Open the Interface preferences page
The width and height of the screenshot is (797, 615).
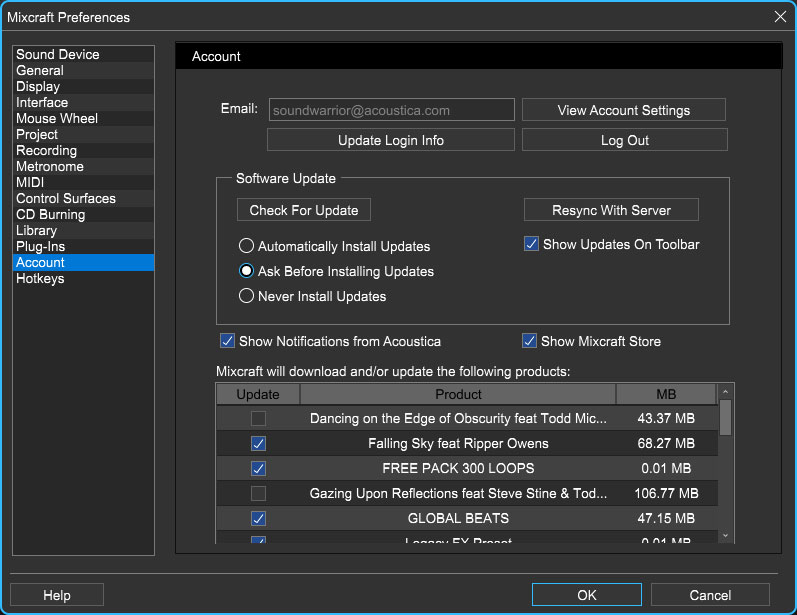[x=83, y=103]
